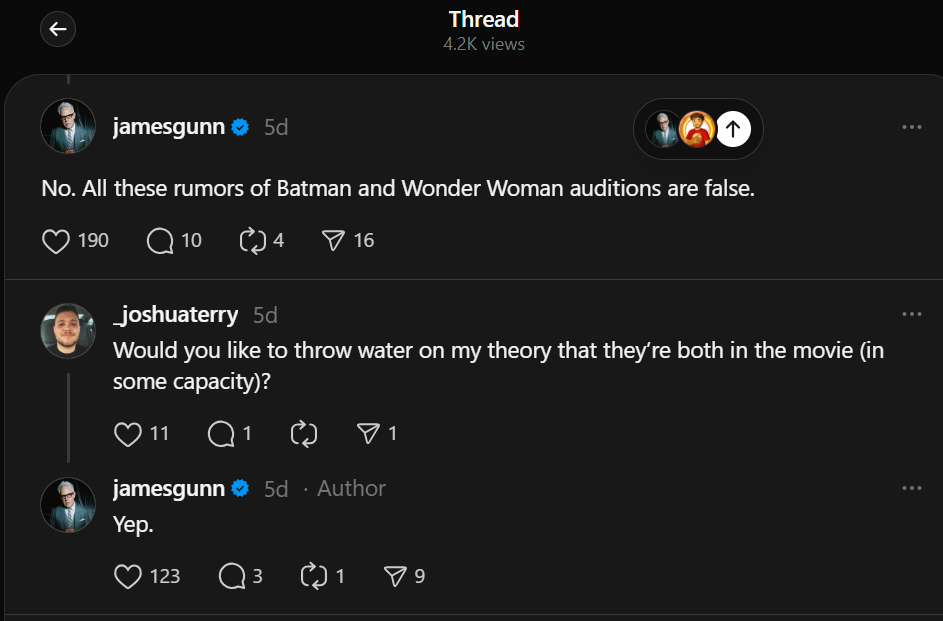
Task: Comment on the 'Yep.' reply
Action: point(232,576)
